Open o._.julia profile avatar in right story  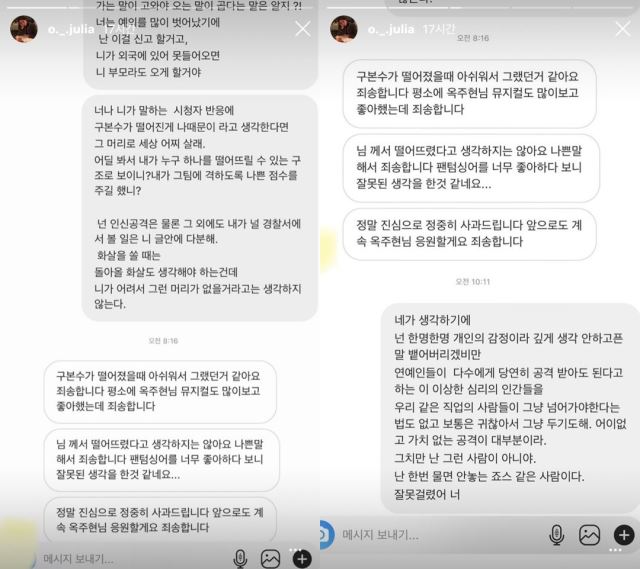344,29
